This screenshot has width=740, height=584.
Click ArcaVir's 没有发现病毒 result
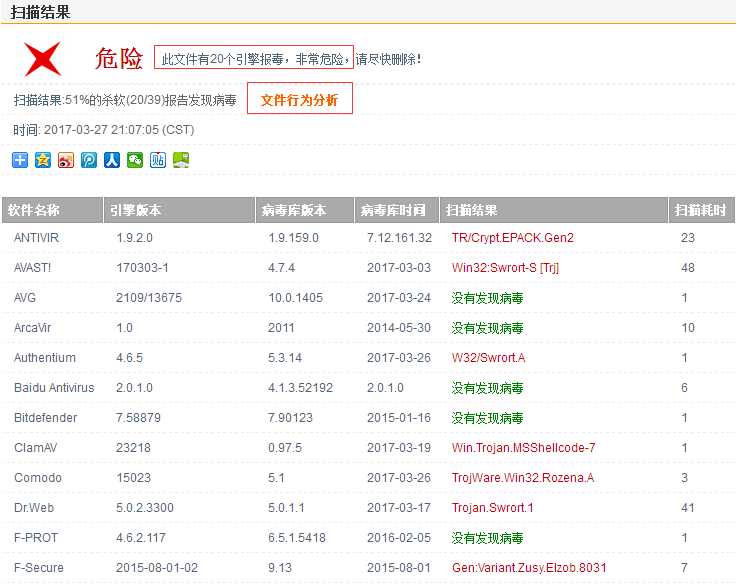point(487,328)
